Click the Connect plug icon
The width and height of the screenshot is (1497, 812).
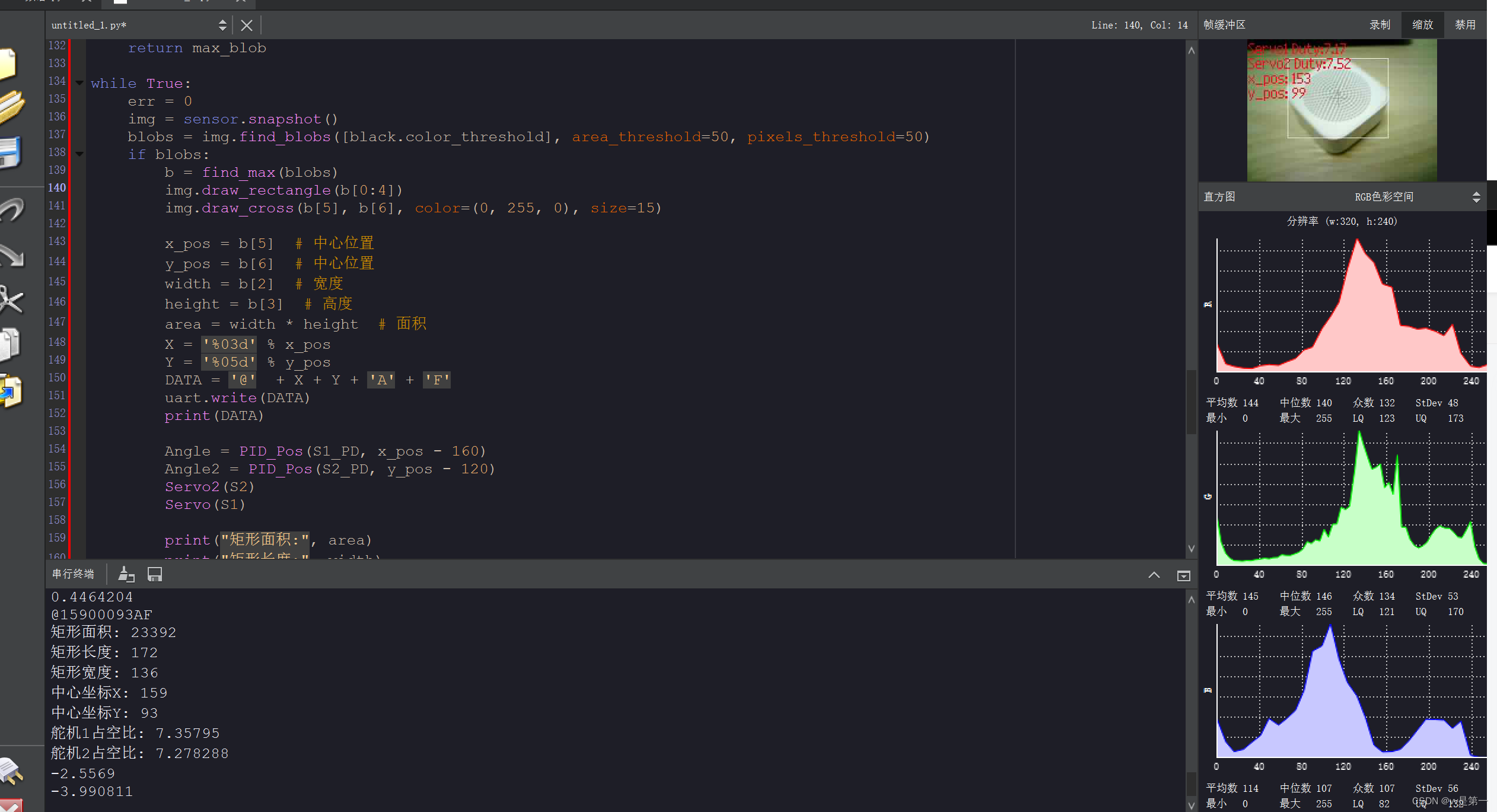pos(11,770)
